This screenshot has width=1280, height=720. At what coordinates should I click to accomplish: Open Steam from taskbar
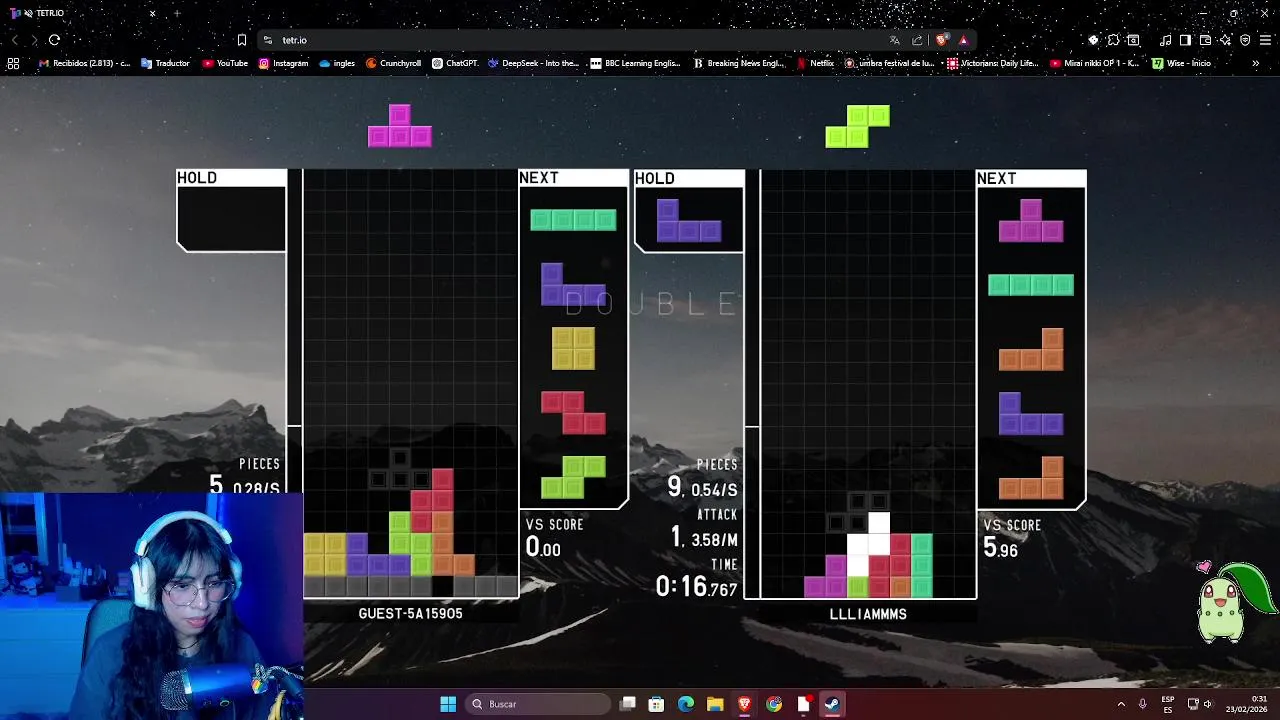point(832,704)
